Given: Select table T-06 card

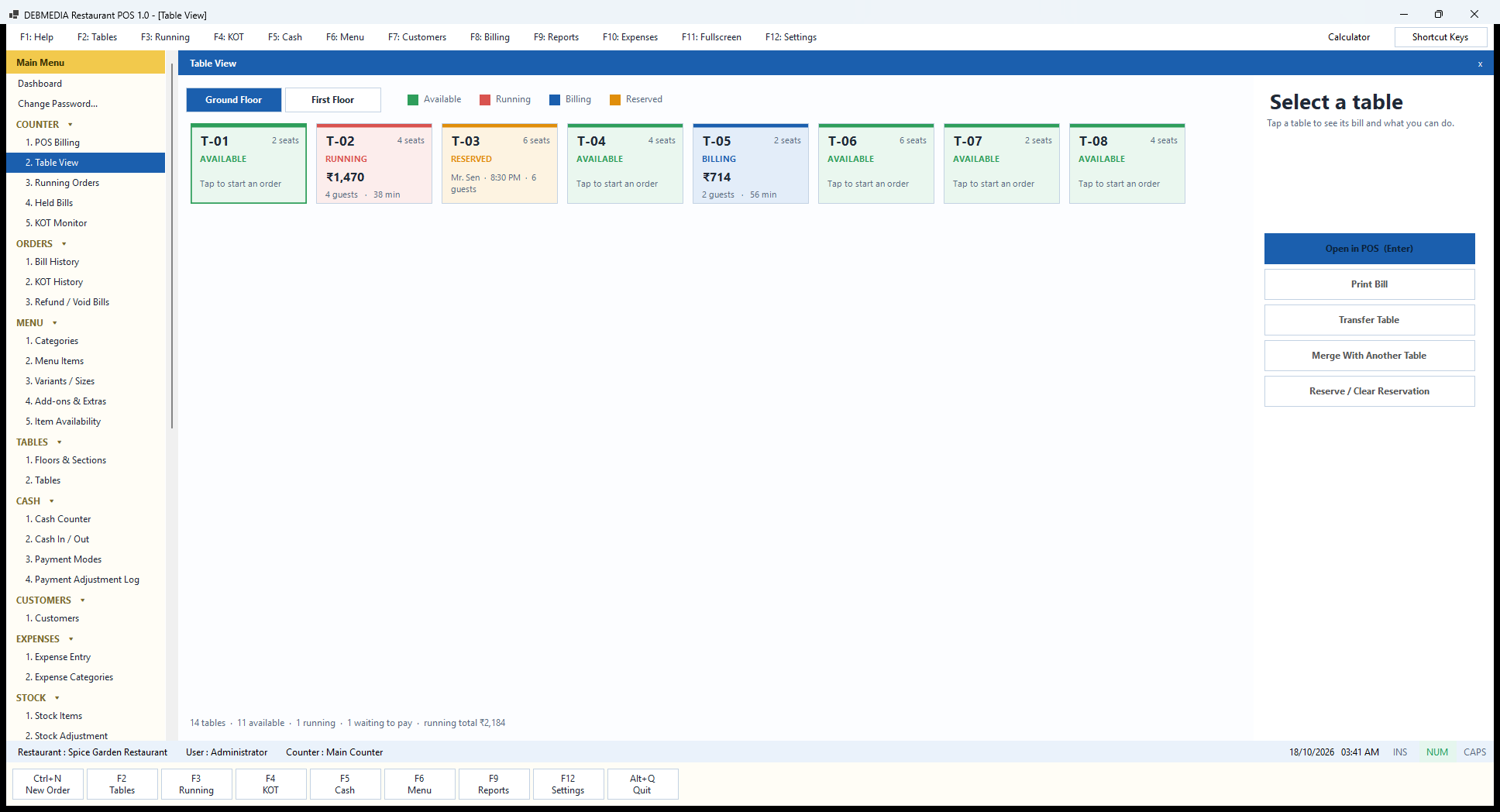Looking at the screenshot, I should [x=876, y=163].
